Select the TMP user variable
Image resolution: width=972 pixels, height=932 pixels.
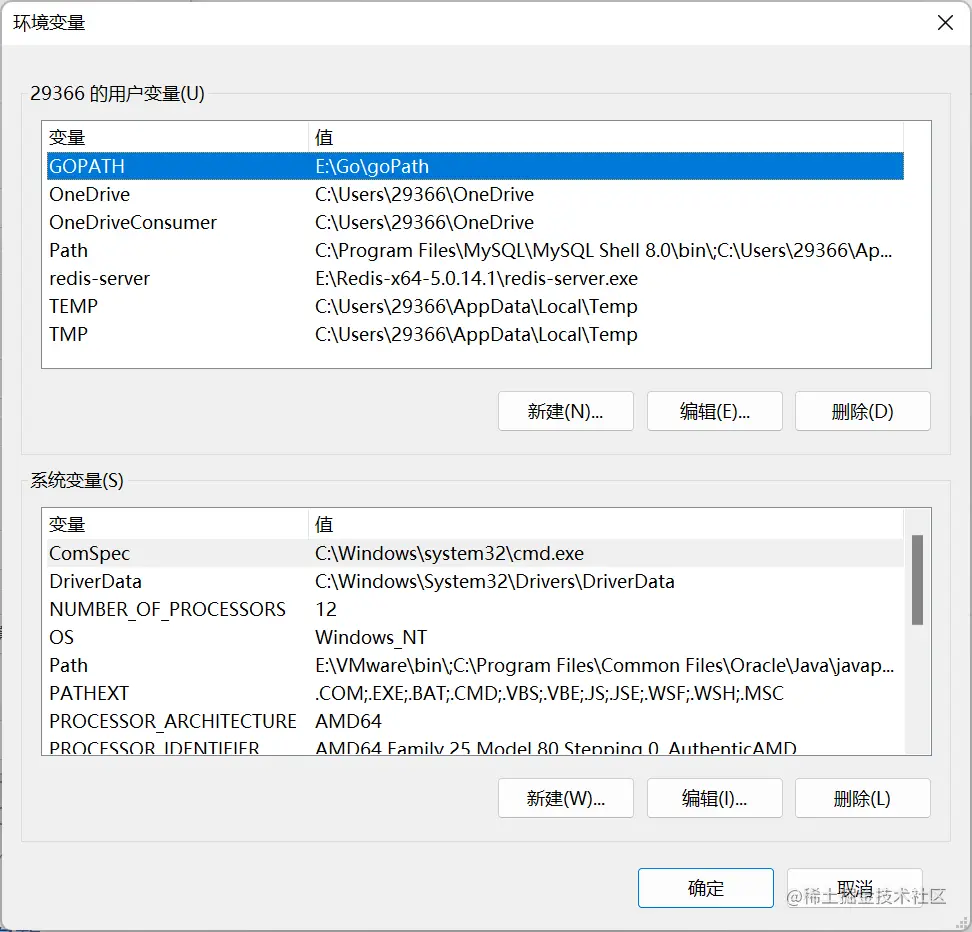point(475,334)
